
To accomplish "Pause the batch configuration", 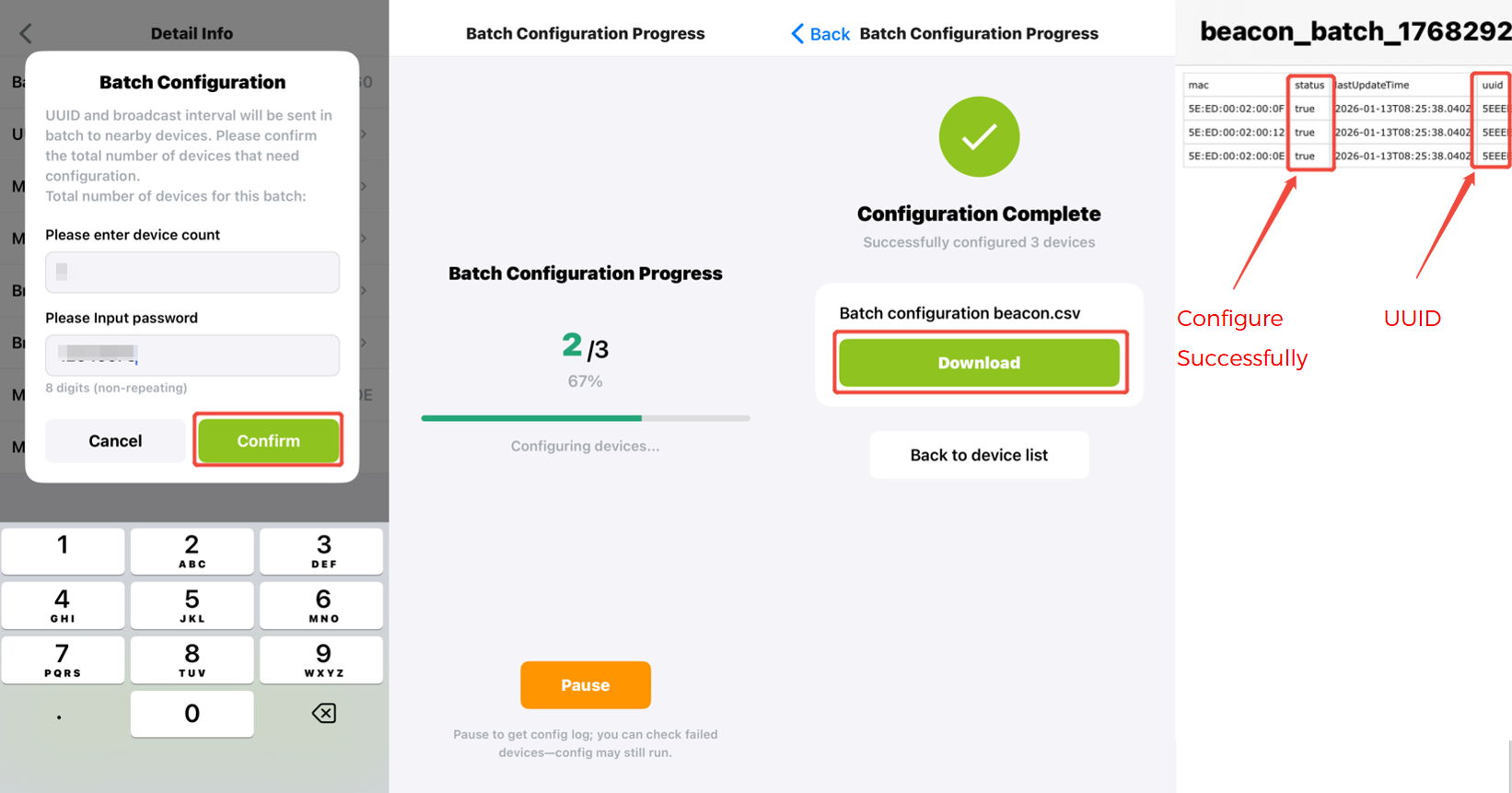I will pos(585,685).
